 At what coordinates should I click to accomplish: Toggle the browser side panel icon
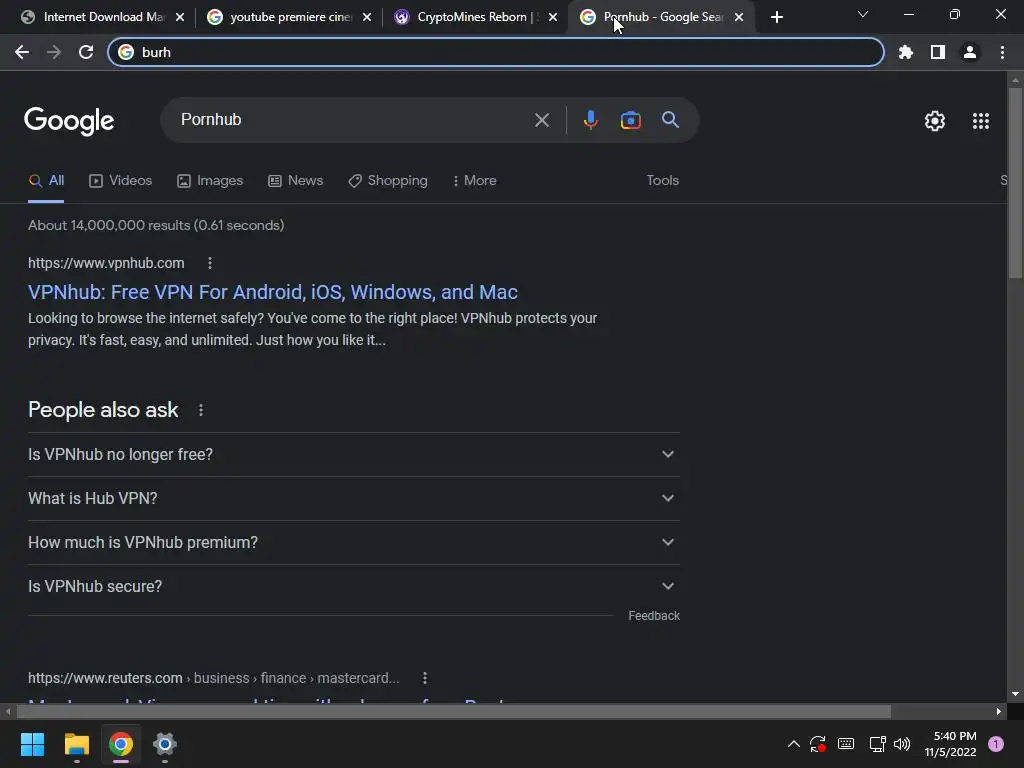(938, 52)
